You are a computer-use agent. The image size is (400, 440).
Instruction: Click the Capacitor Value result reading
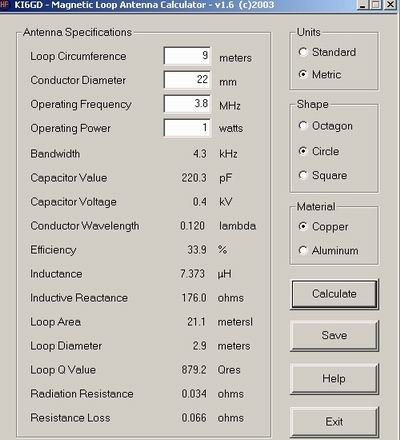pos(194,178)
